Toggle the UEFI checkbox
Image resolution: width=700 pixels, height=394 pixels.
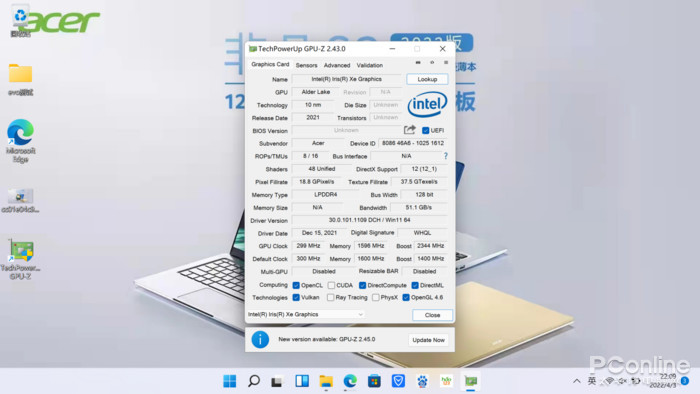click(425, 130)
